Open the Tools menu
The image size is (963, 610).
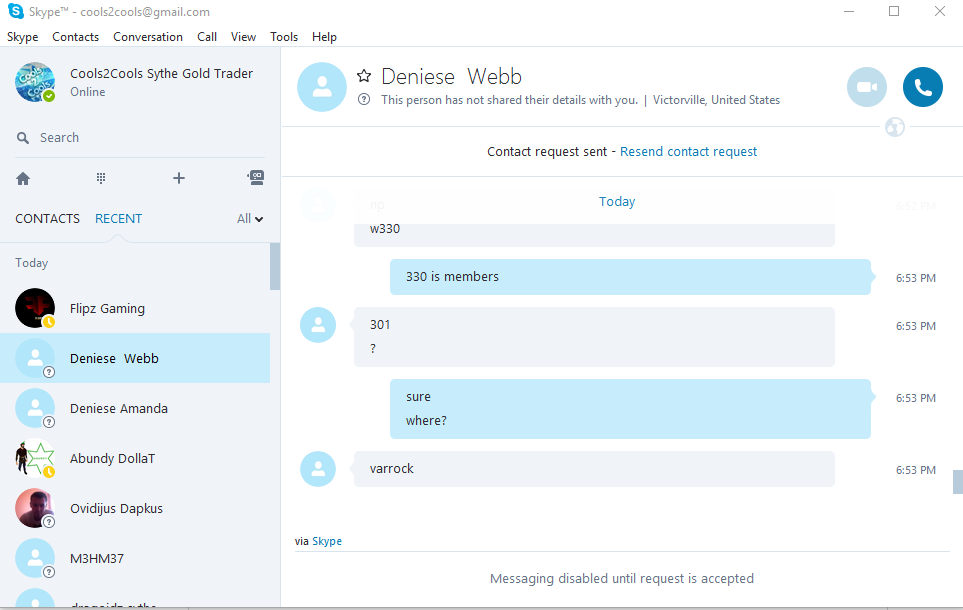(284, 37)
